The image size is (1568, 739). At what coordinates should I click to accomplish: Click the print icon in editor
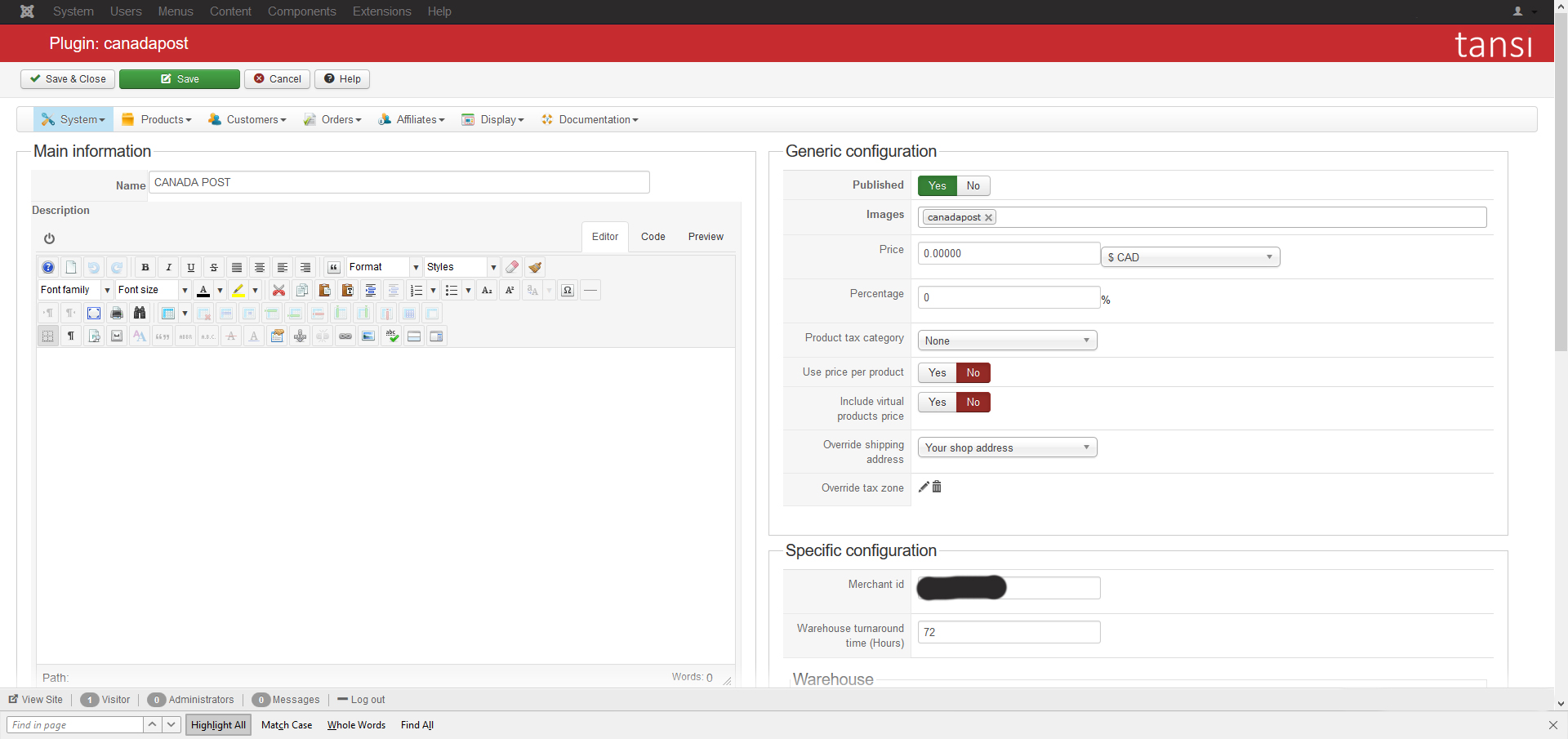pos(117,313)
